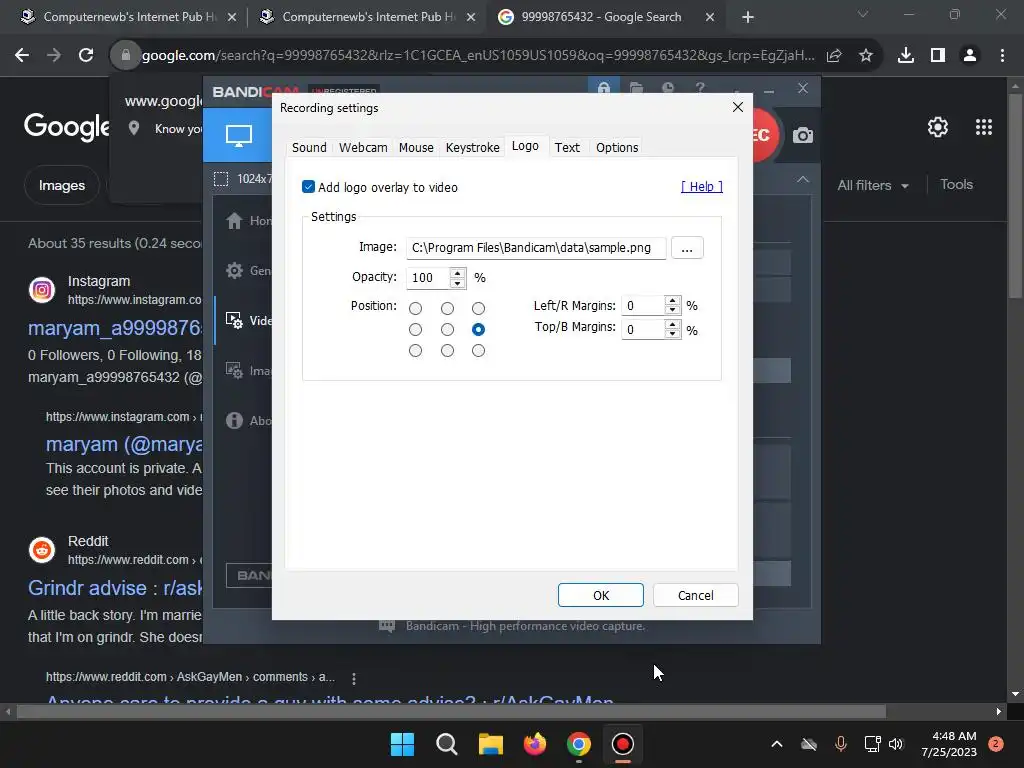Launch Firefox from taskbar
The height and width of the screenshot is (768, 1024).
point(535,744)
